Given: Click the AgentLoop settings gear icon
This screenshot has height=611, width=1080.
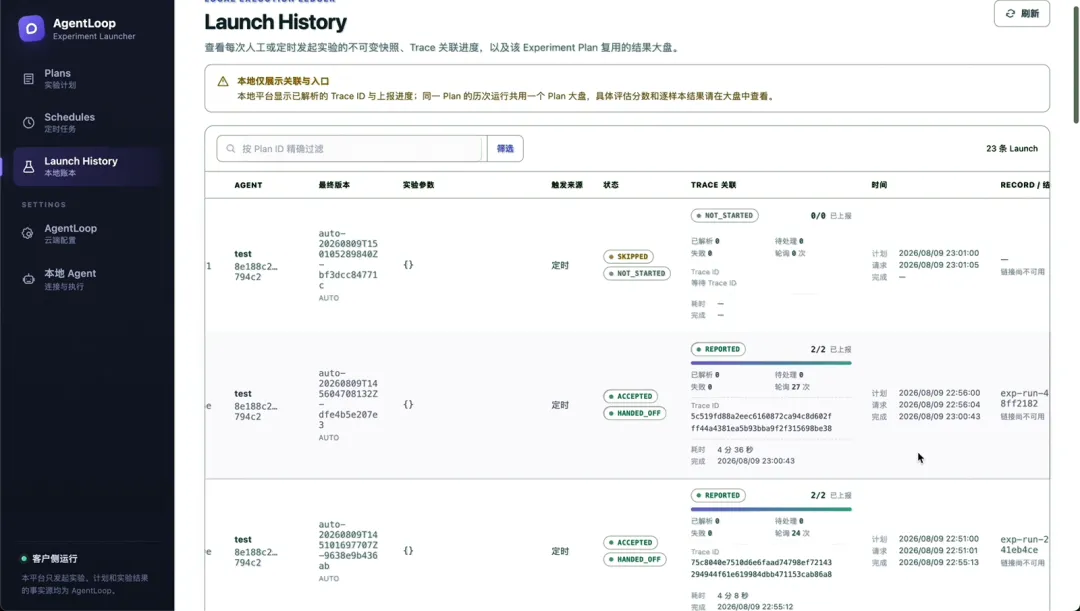Looking at the screenshot, I should click(28, 234).
